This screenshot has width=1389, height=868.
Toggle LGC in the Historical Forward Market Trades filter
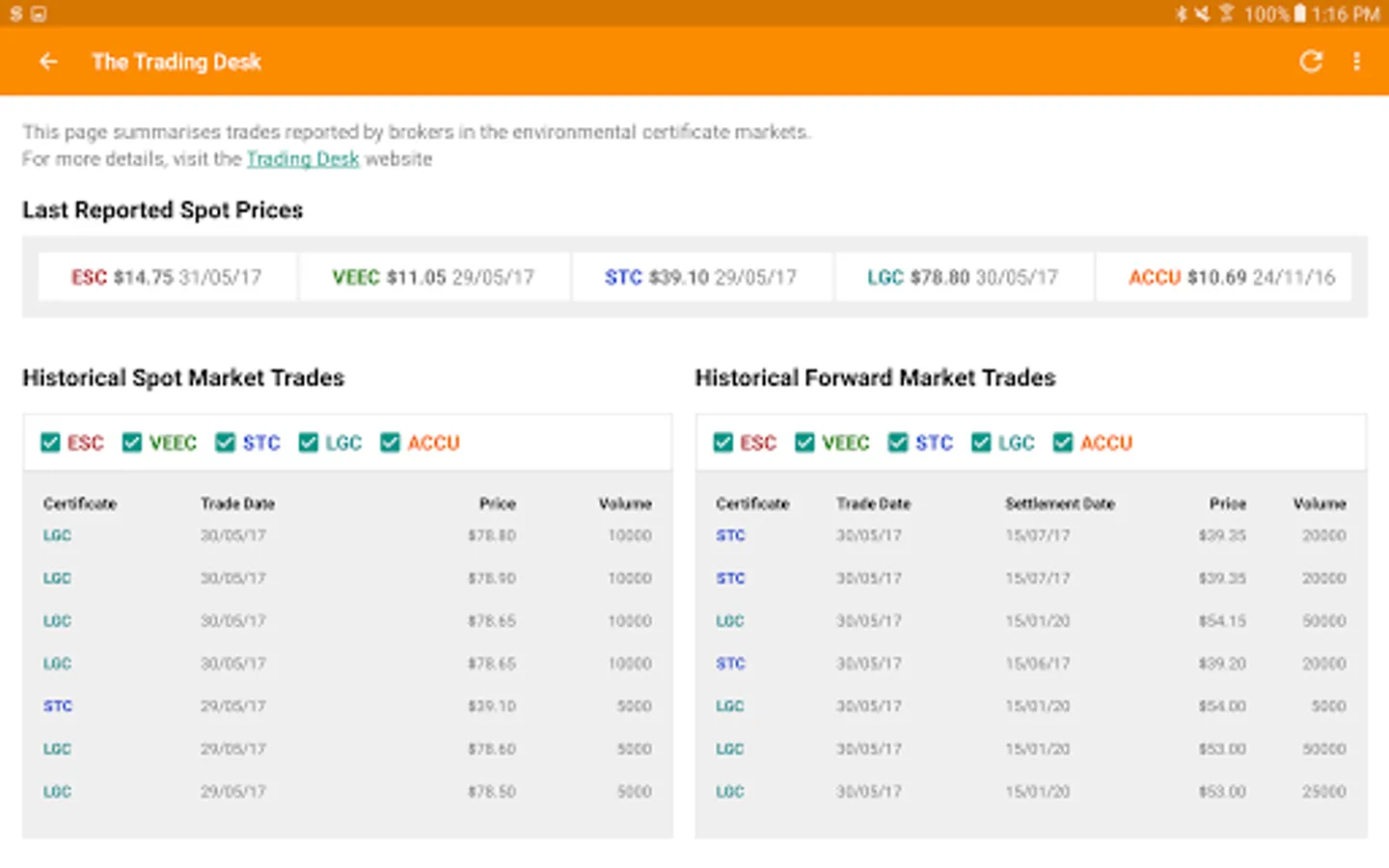981,443
